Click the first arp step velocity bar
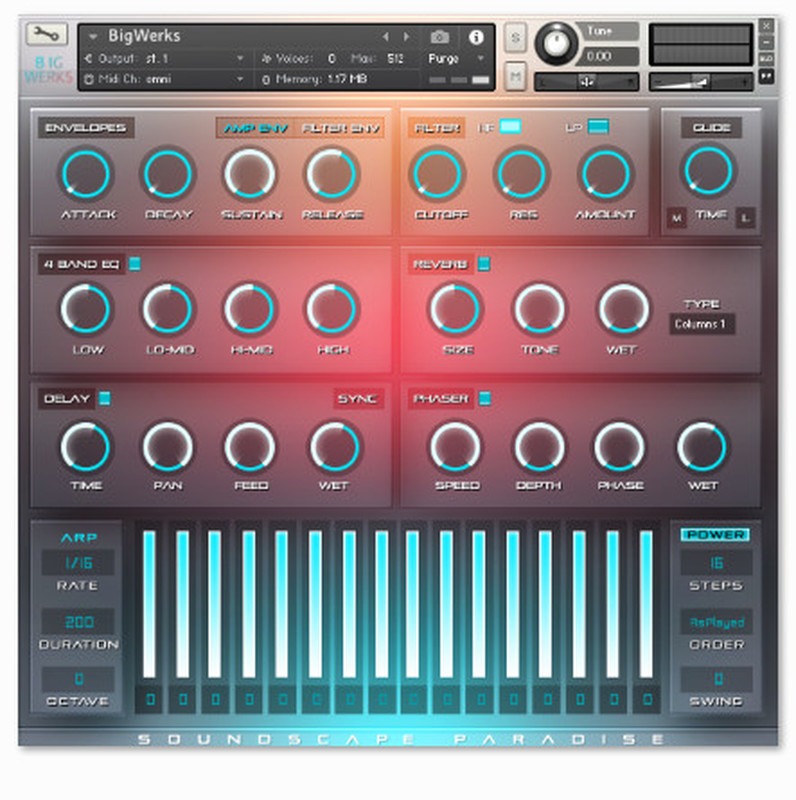This screenshot has width=796, height=800. tap(149, 605)
